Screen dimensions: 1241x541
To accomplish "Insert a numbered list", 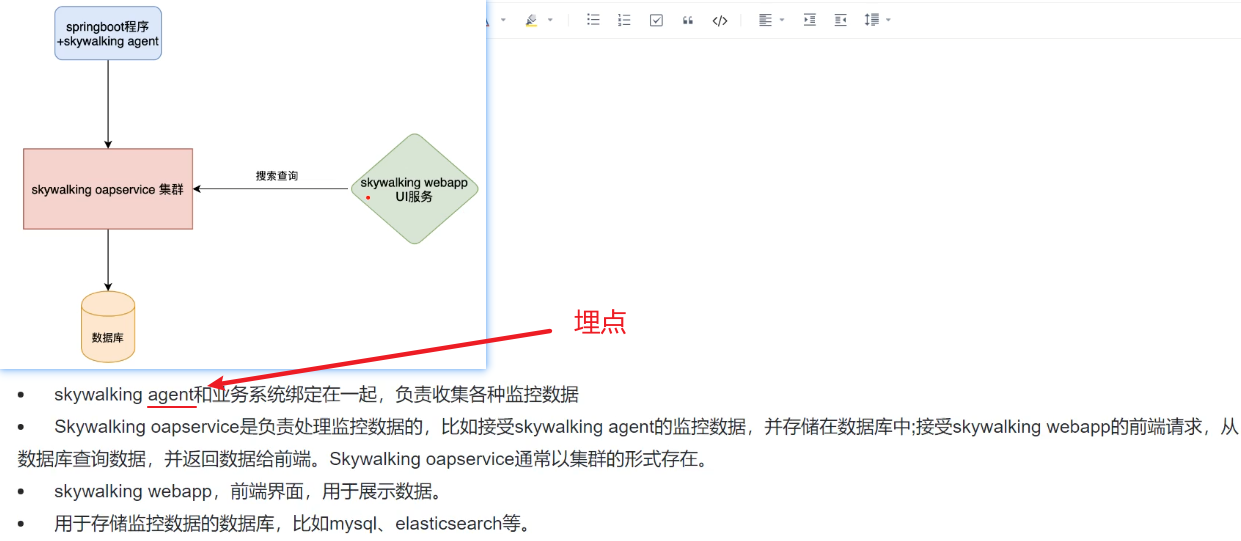I will coord(624,20).
